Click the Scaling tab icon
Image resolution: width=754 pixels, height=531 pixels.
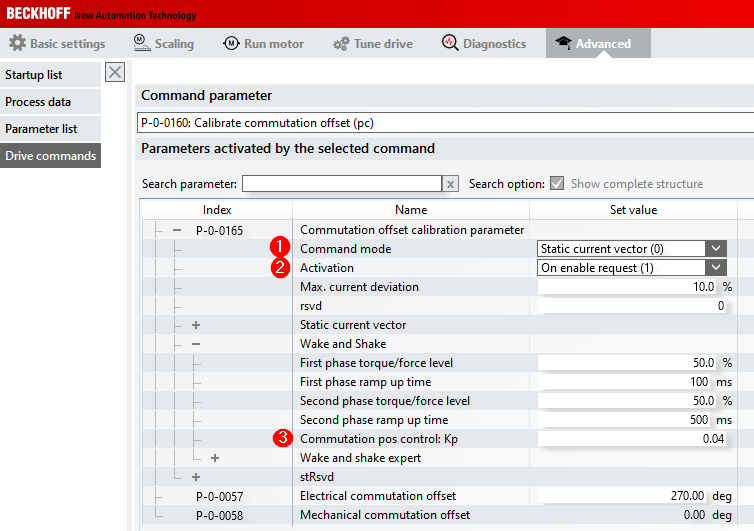tap(141, 43)
